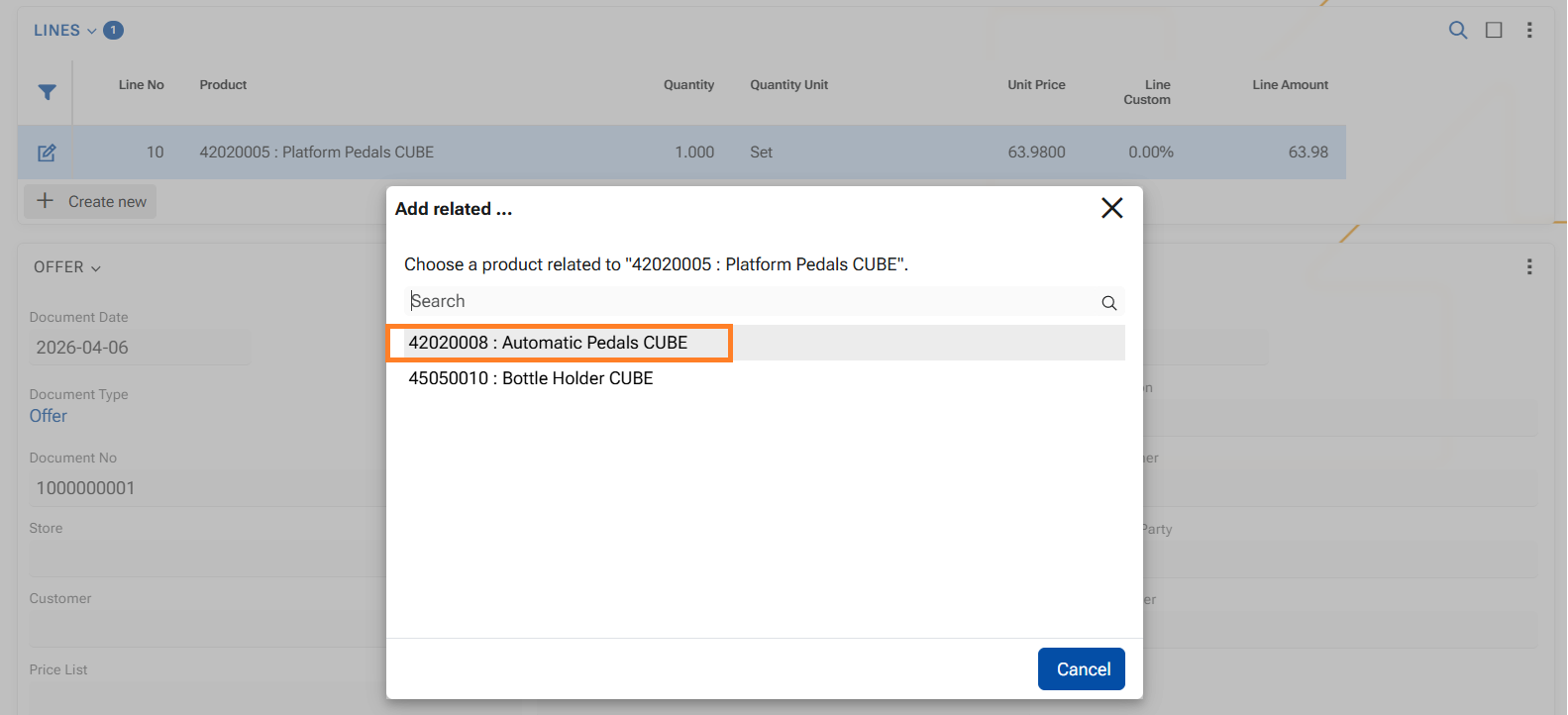Click the edit line pencil icon
This screenshot has height=715, width=1568.
47,153
